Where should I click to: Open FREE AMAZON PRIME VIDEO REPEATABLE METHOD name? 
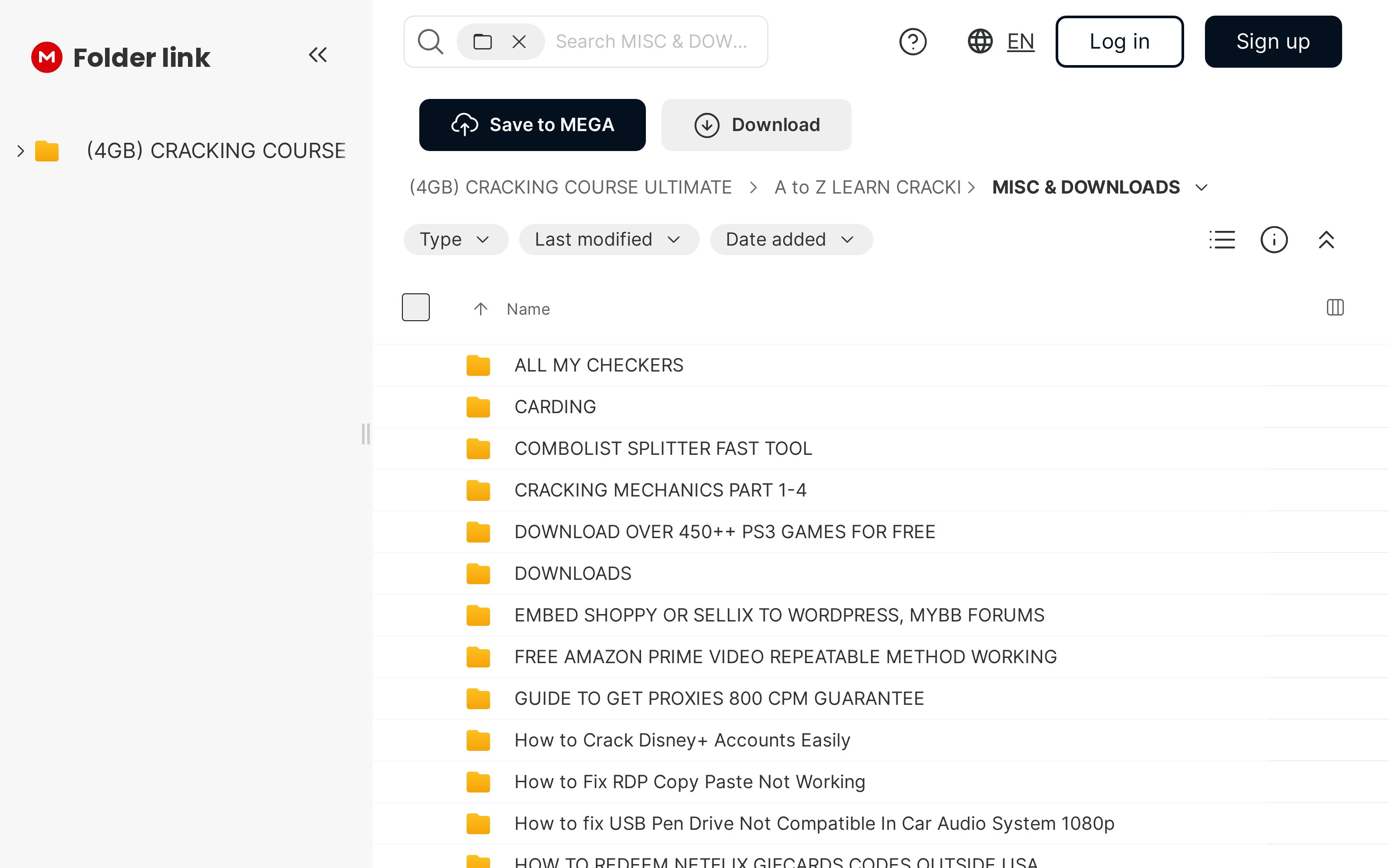pyautogui.click(x=785, y=657)
